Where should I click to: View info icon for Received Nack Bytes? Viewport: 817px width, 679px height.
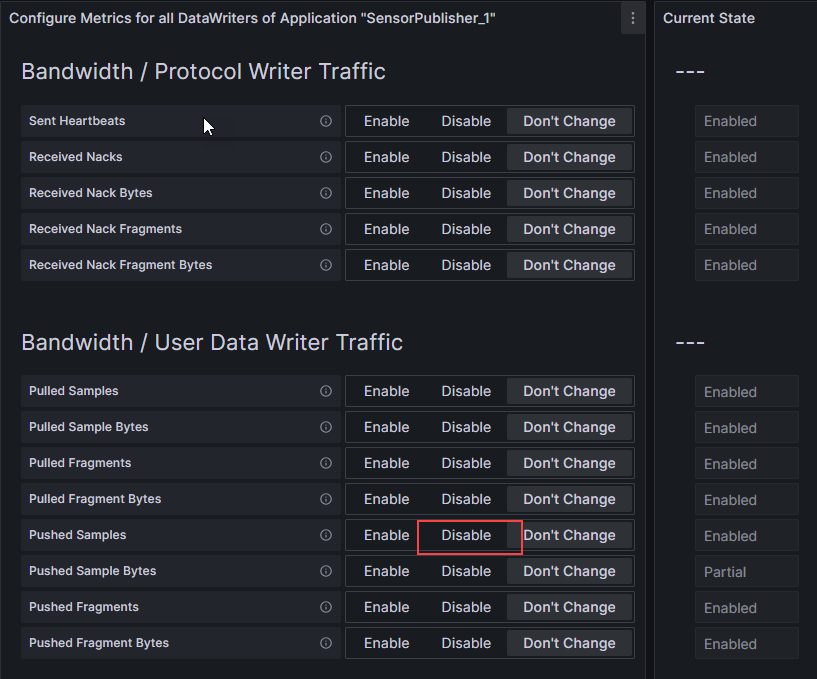[x=325, y=193]
